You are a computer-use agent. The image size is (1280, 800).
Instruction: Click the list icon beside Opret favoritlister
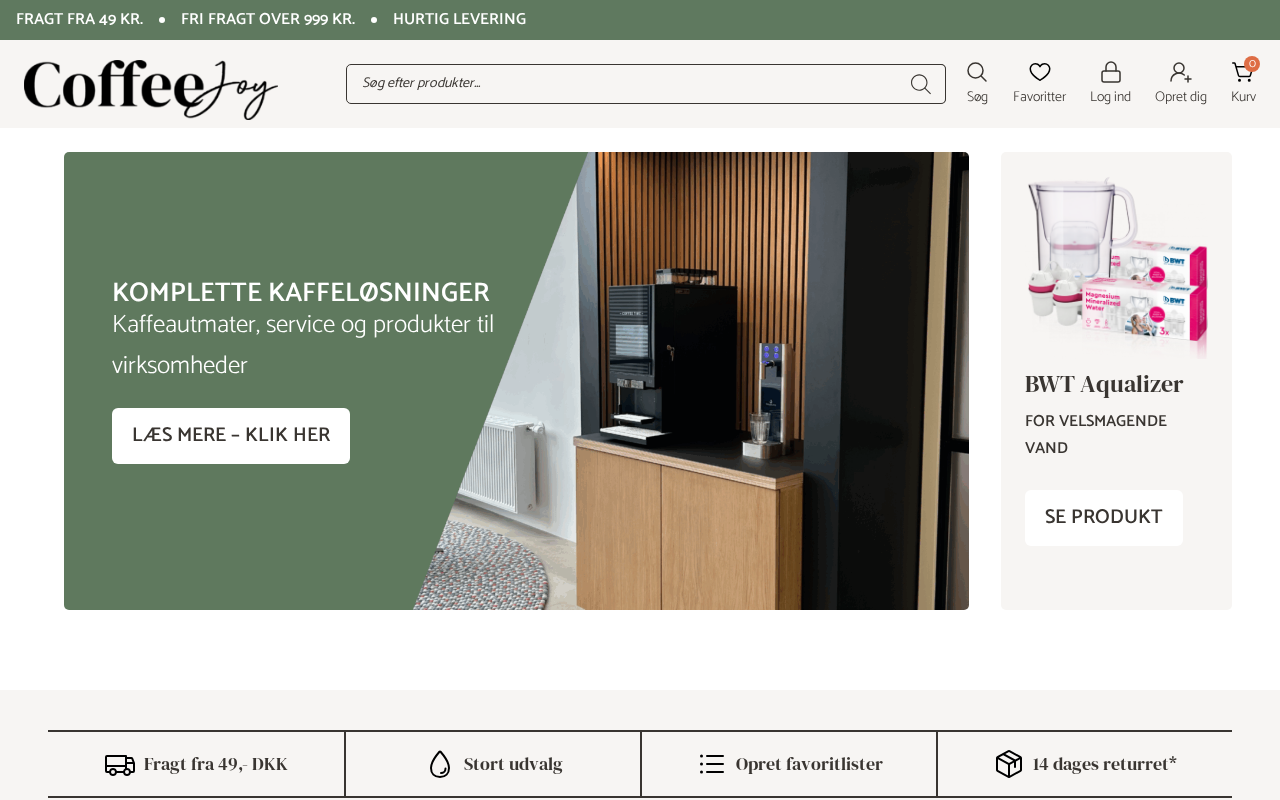coord(712,764)
